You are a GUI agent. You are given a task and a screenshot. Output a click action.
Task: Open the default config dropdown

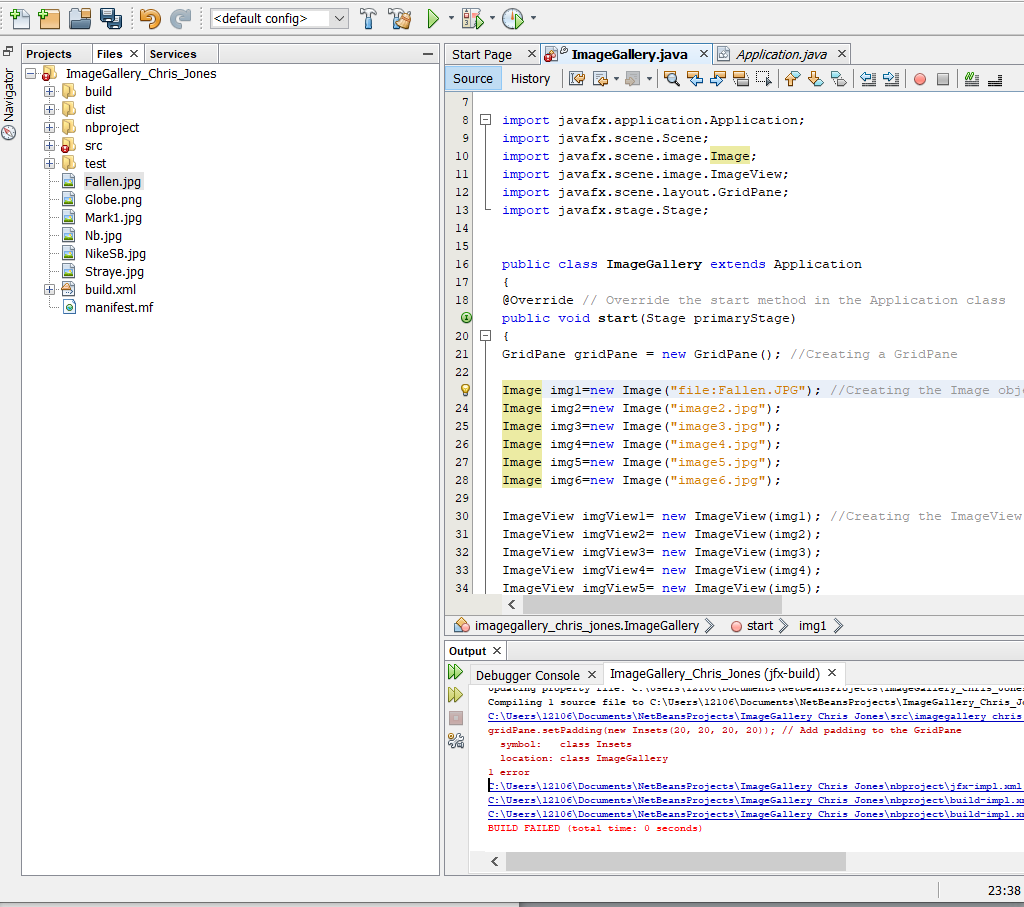(x=339, y=18)
